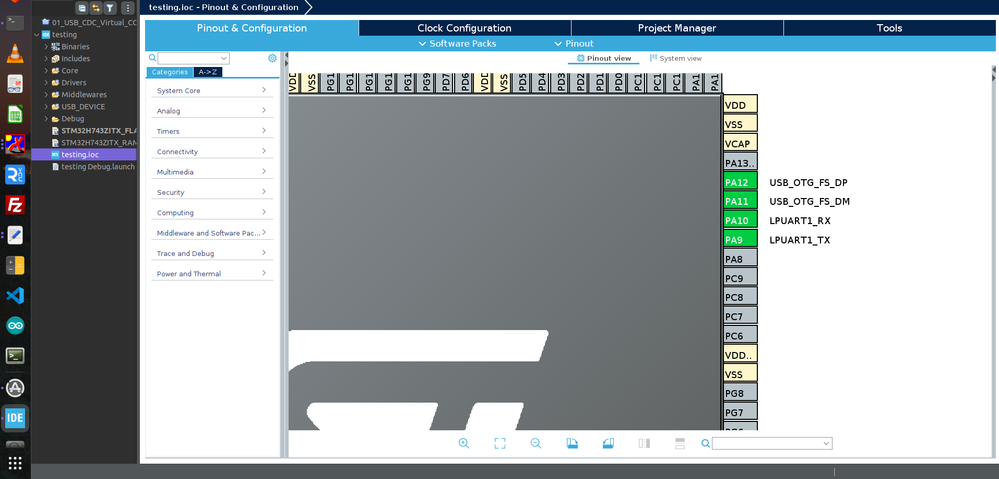The height and width of the screenshot is (479, 999).
Task: Zoom out of the pinout chip view
Action: click(536, 443)
